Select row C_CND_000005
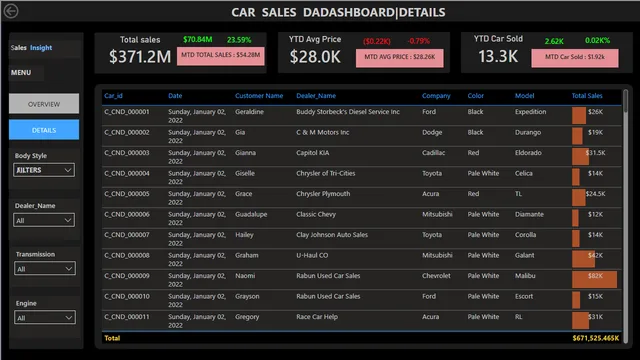 pyautogui.click(x=362, y=198)
